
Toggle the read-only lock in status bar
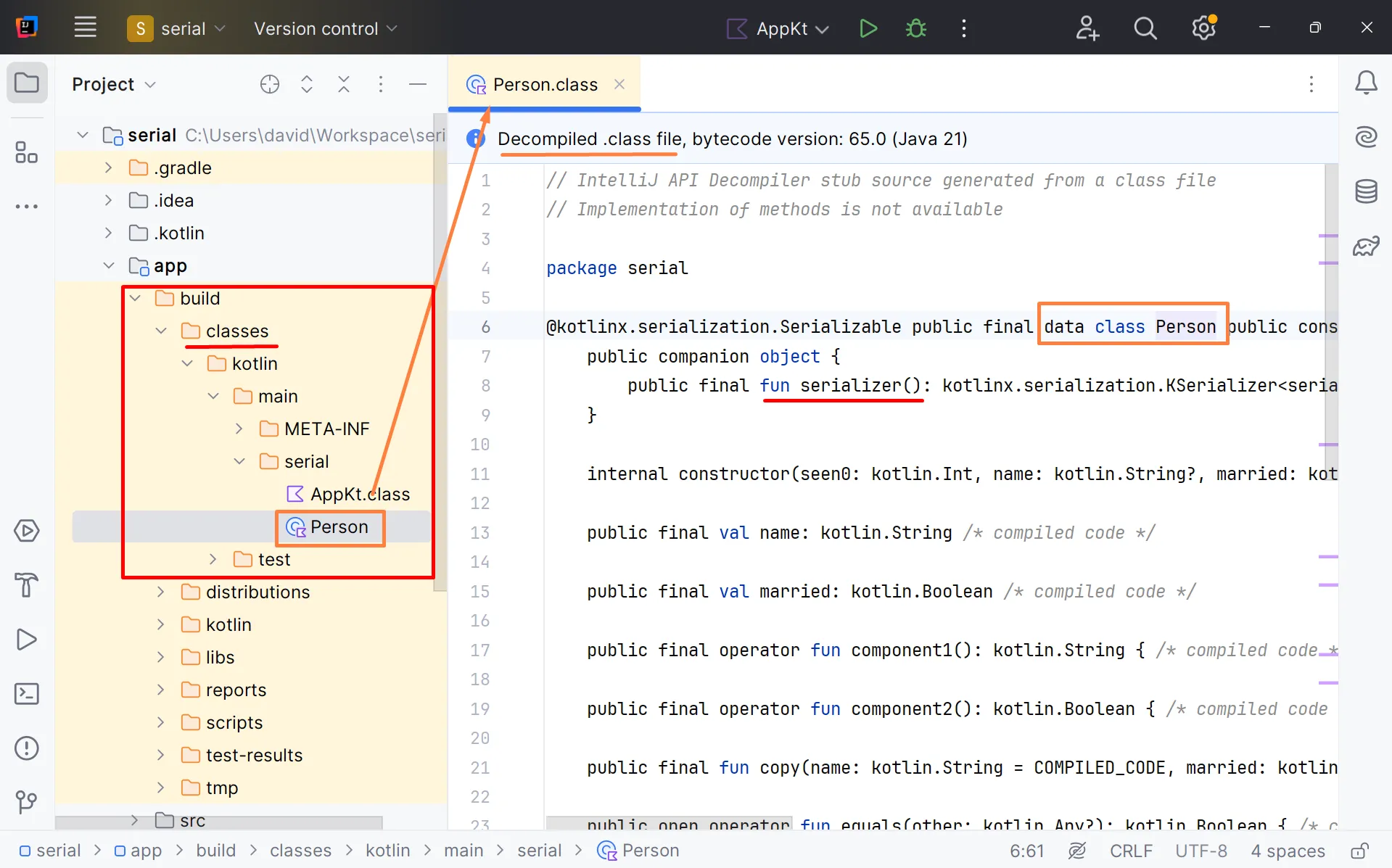coord(1359,851)
